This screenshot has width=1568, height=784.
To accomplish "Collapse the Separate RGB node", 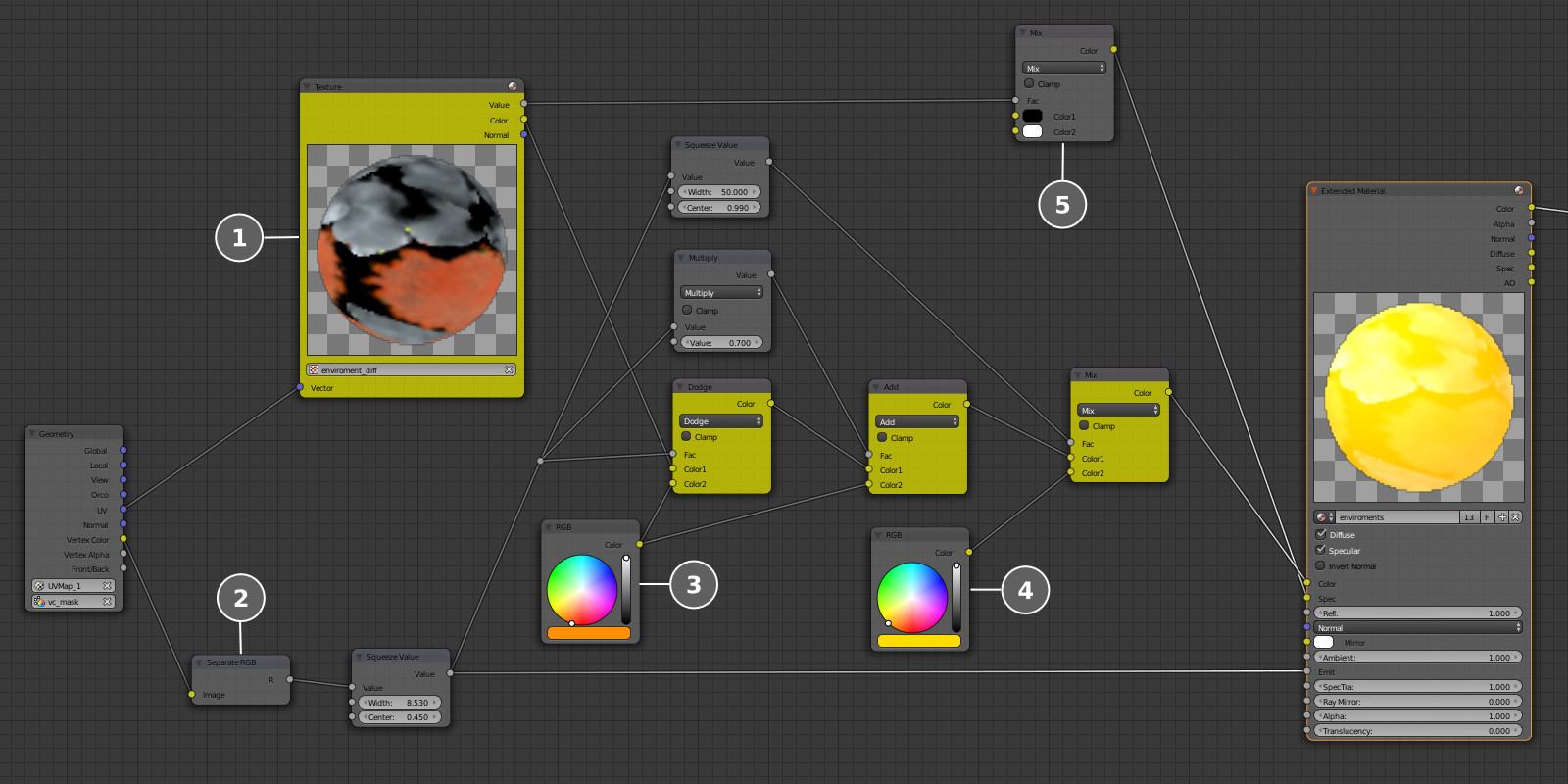I will coord(199,661).
